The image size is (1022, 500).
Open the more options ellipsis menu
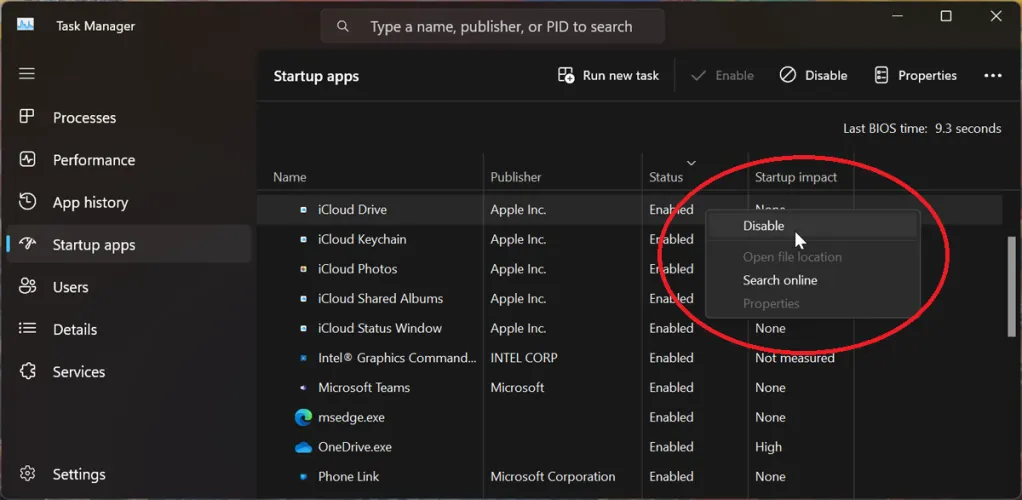(x=992, y=75)
